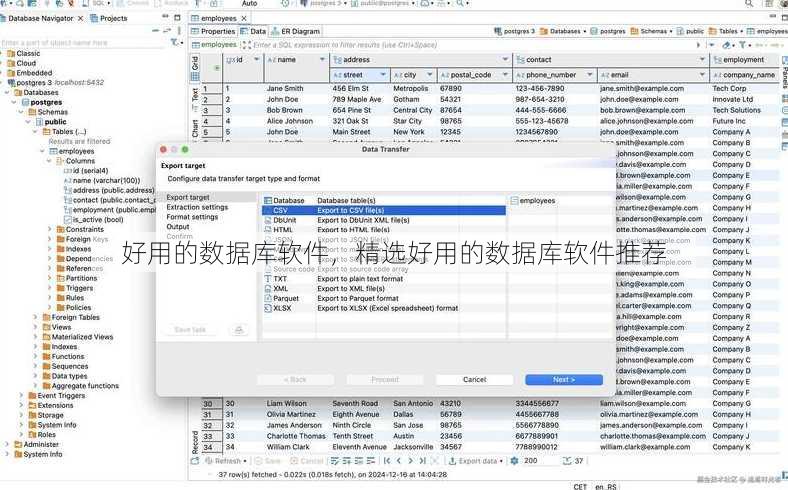Select Grid view side tab
788x490 pixels.
tap(195, 69)
